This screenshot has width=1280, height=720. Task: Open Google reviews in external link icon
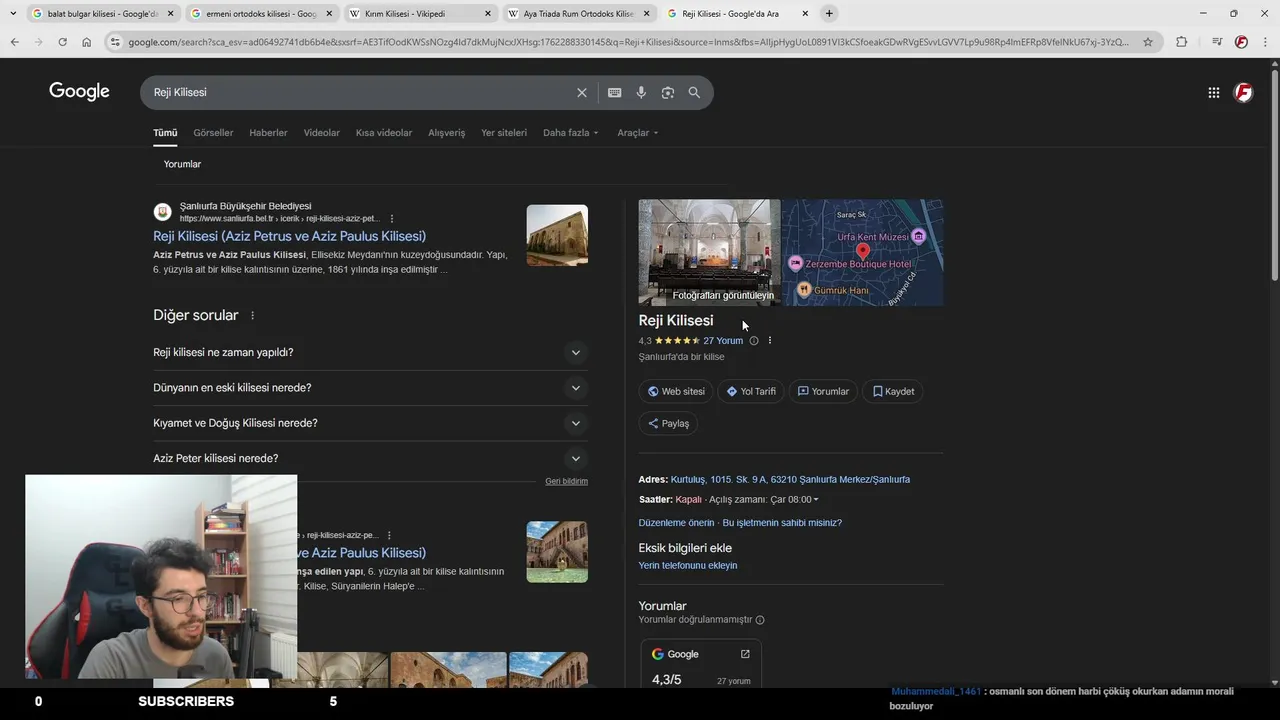point(745,654)
